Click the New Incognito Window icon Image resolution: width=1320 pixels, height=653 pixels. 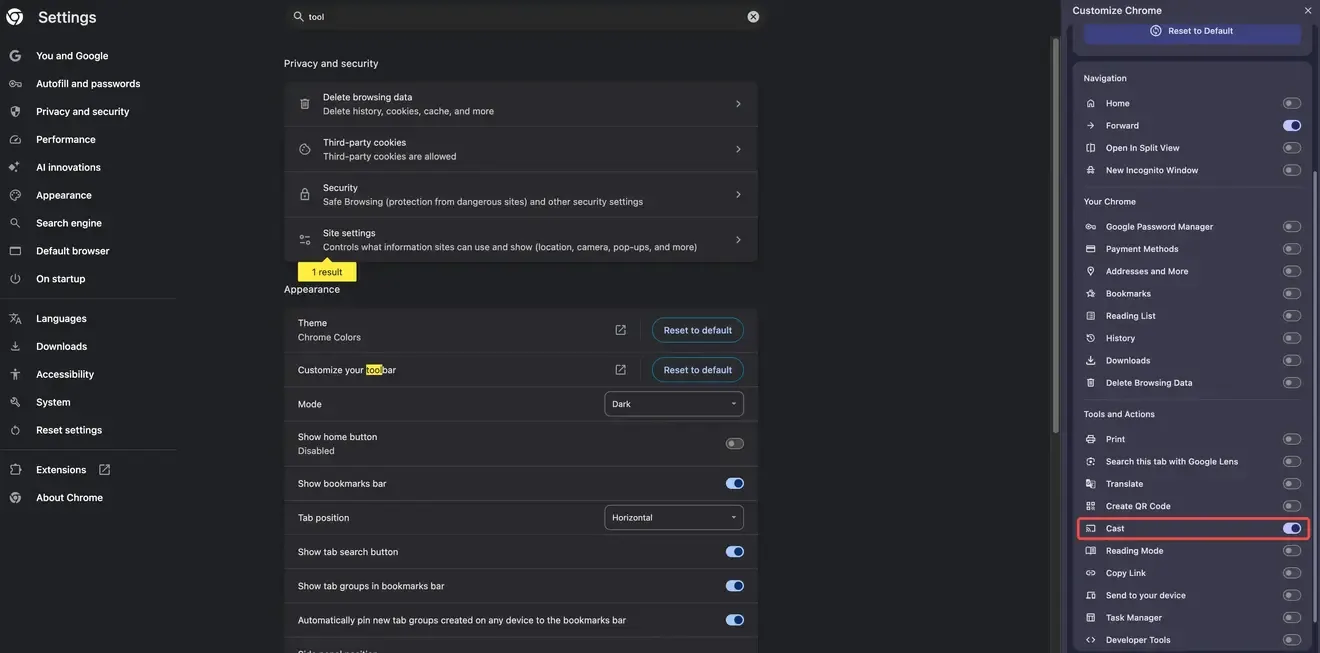pyautogui.click(x=1091, y=170)
